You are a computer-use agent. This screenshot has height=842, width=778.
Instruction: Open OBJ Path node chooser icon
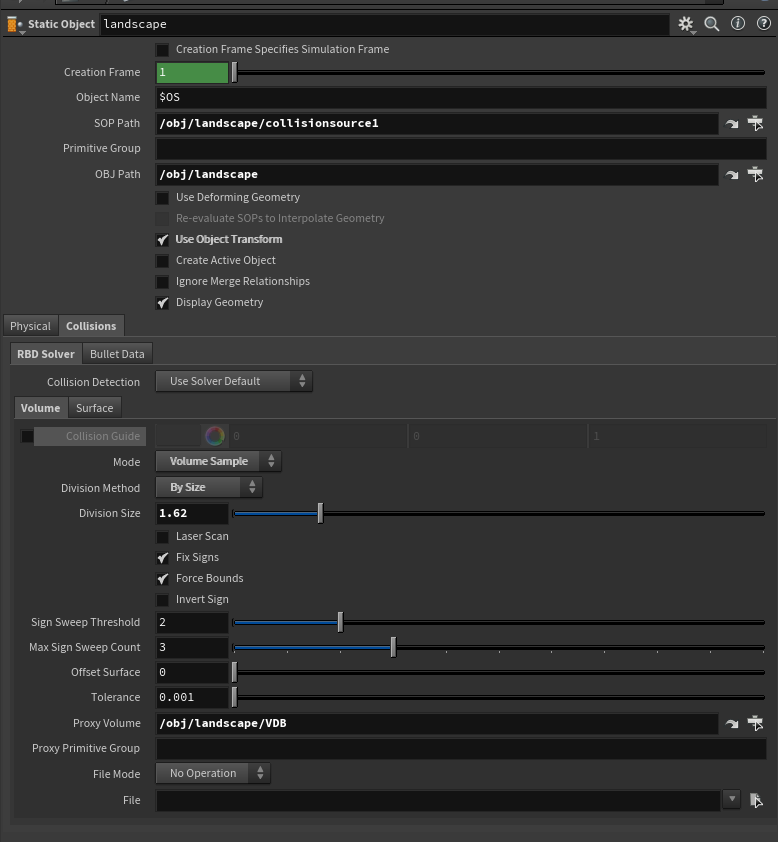click(755, 174)
